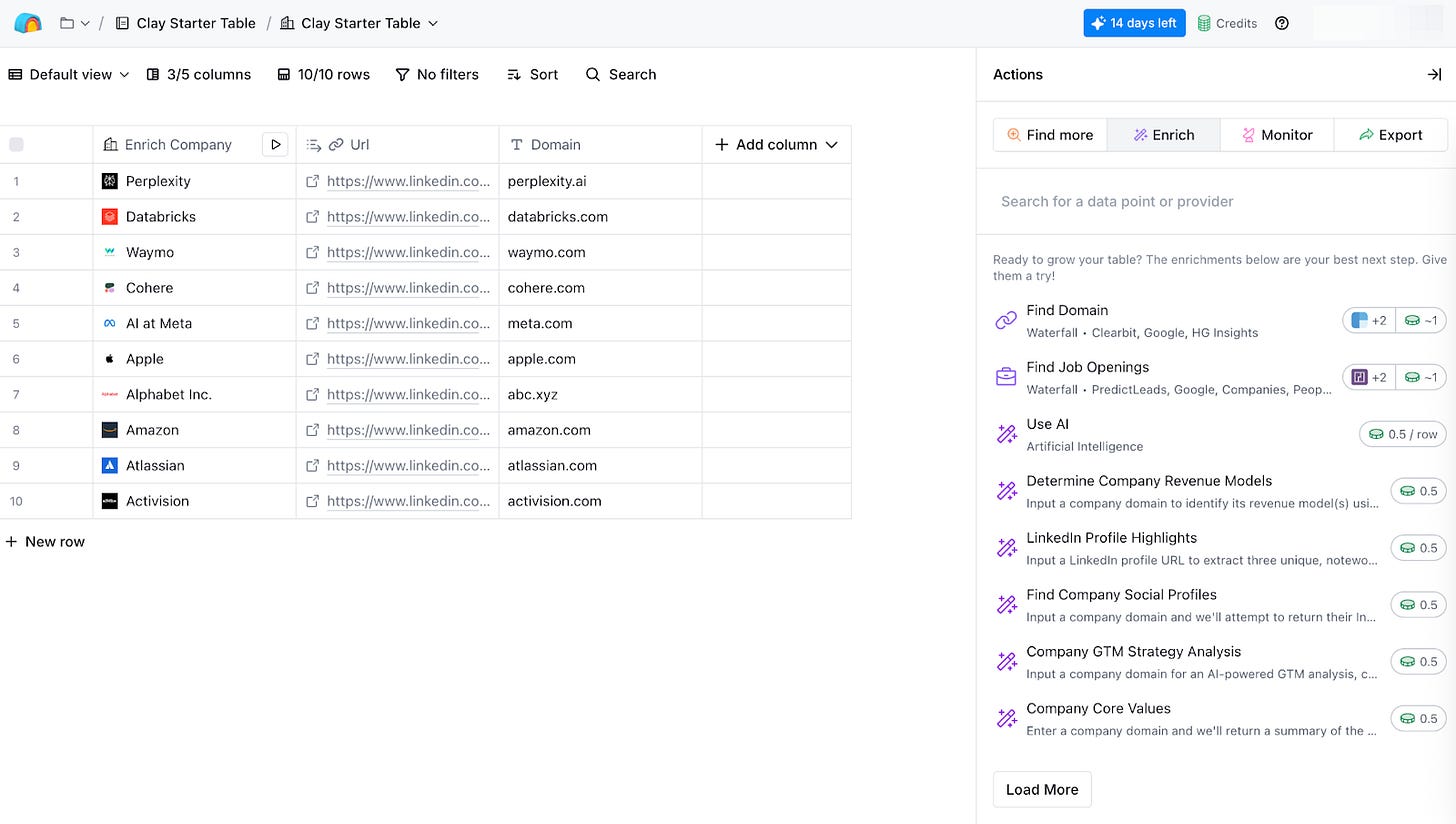Viewport: 1456px width, 824px height.
Task: Click the Atlassian company logo
Action: click(110, 465)
